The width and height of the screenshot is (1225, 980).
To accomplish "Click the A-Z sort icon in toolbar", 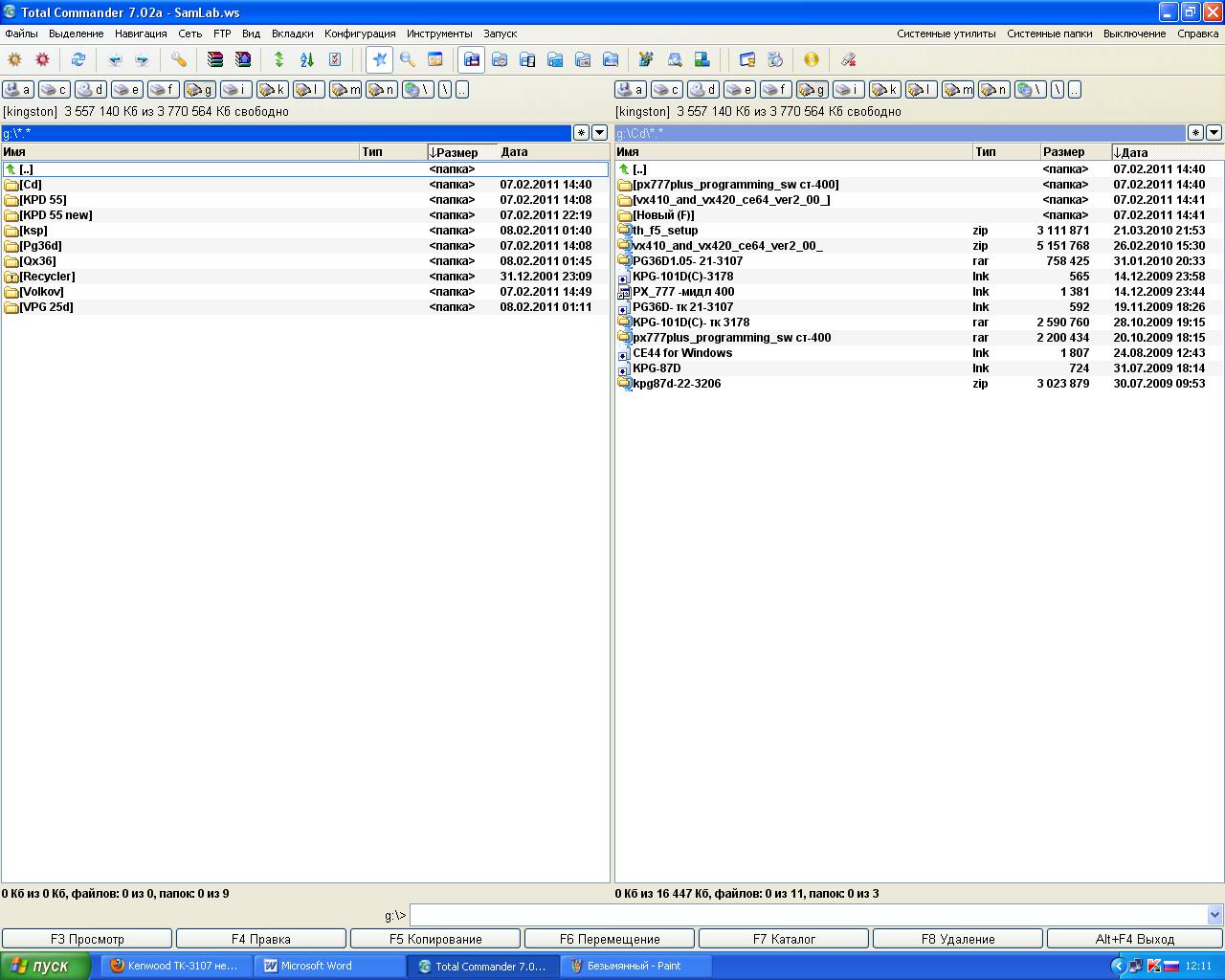I will [x=307, y=59].
